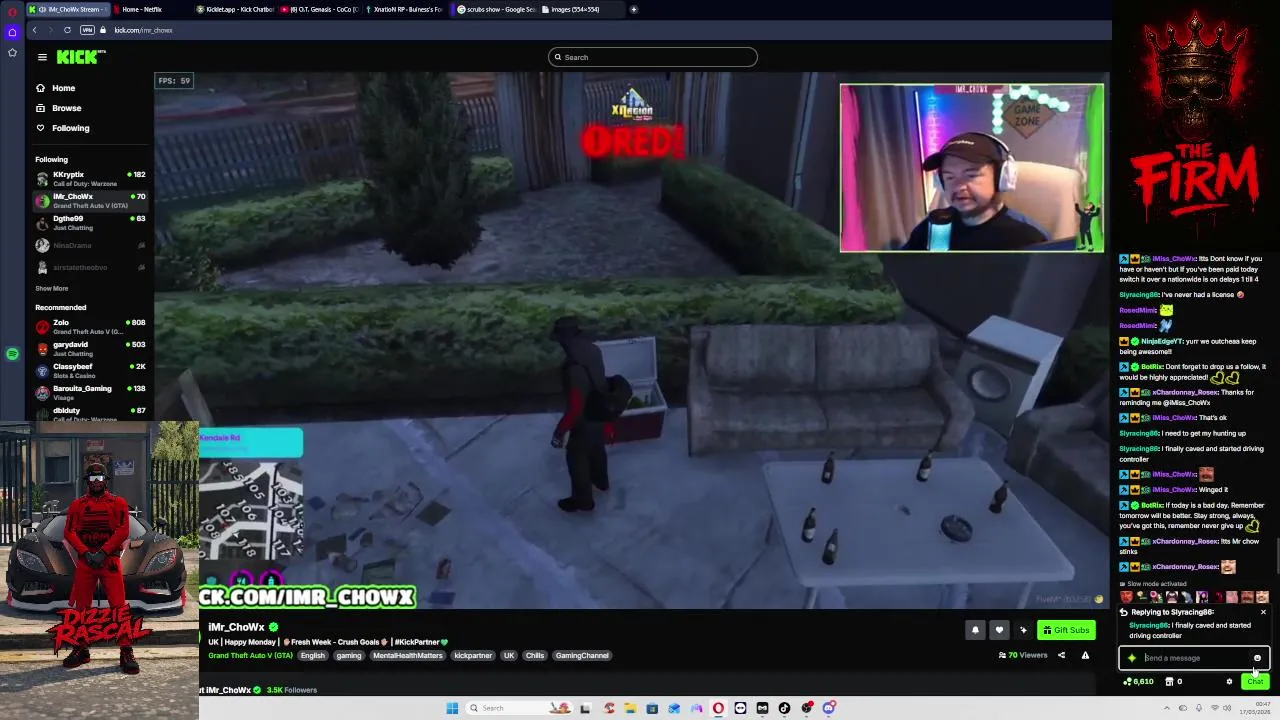The width and height of the screenshot is (1280, 720).
Task: Click the share stream icon
Action: tap(1061, 655)
